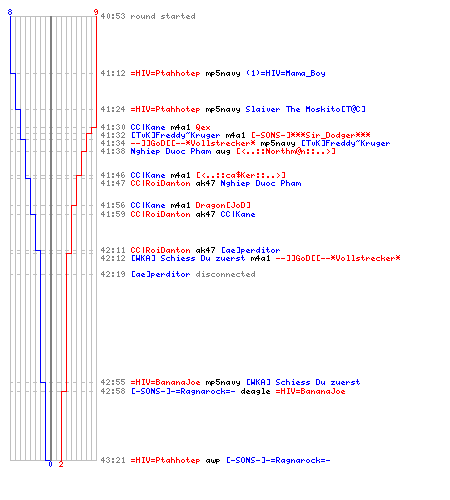Click --]]GoD[[--*Vollstrecker* at 41:34

[x=193, y=143]
